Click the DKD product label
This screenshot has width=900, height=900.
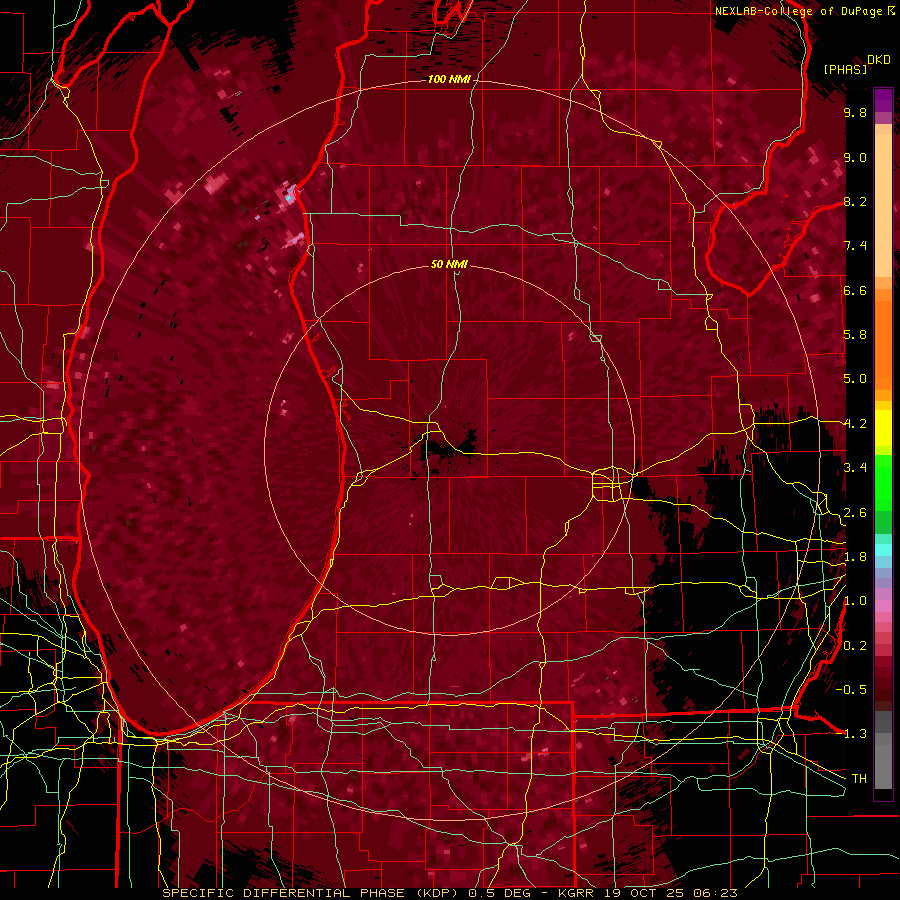coord(878,60)
